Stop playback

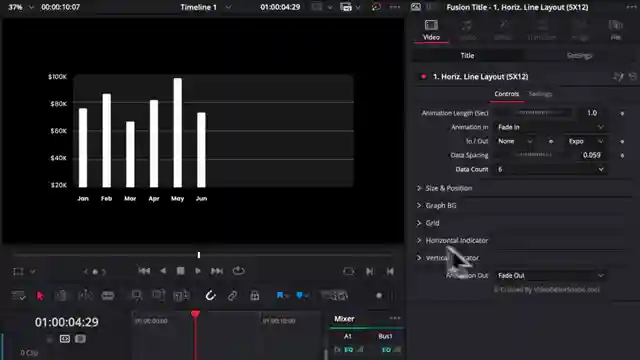(x=180, y=271)
